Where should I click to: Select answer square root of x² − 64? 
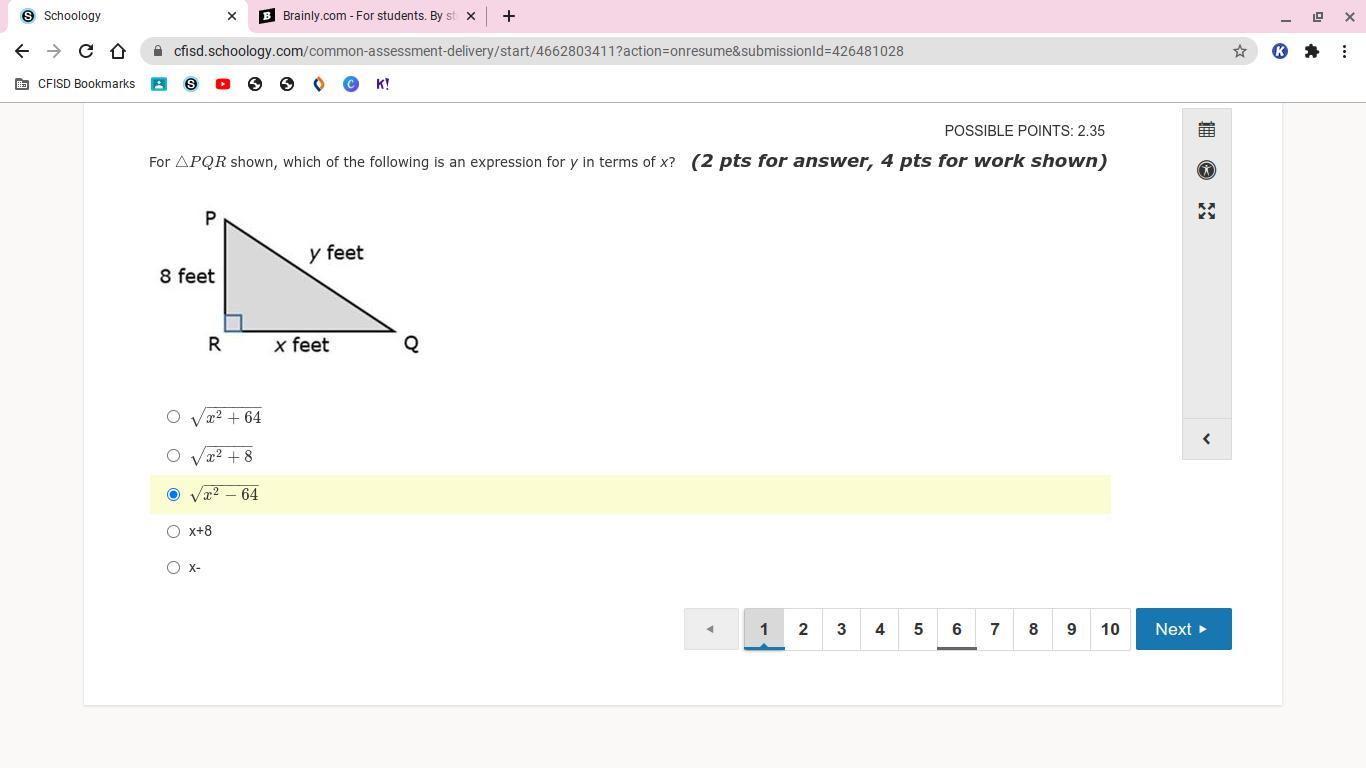point(173,494)
